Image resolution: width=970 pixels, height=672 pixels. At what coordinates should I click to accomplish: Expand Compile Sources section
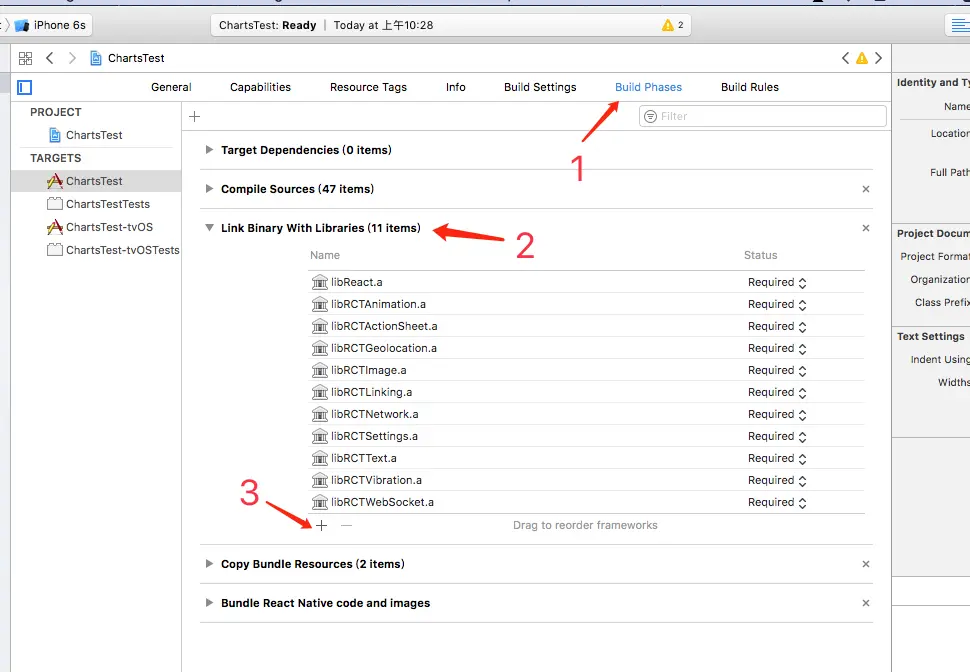(x=209, y=189)
